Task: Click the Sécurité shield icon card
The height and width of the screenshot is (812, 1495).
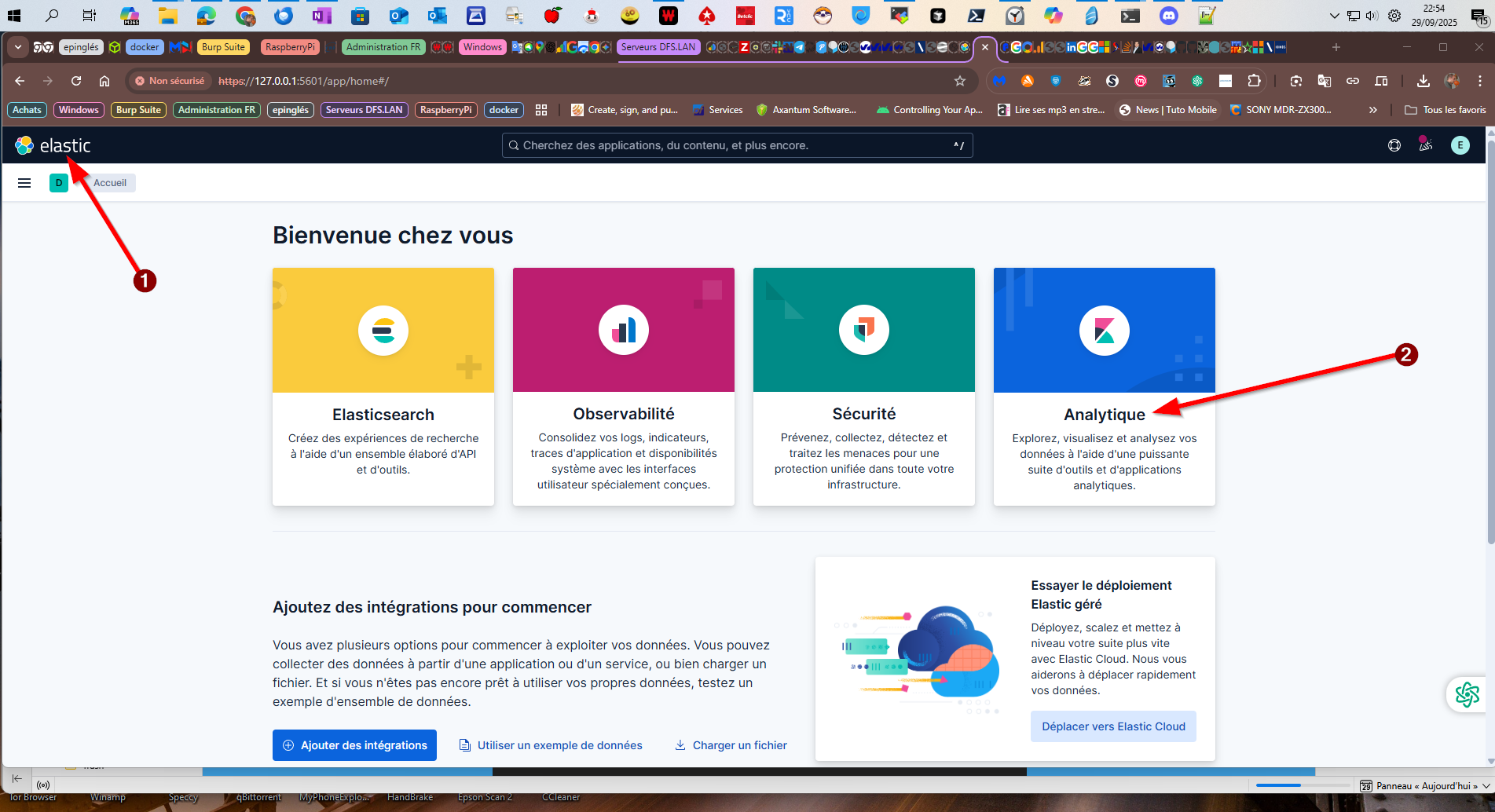Action: 864,330
